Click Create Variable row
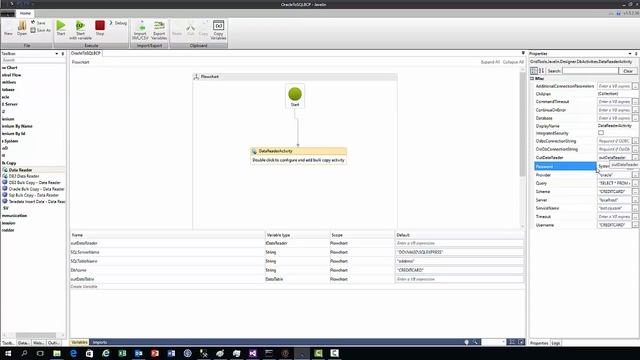The width and height of the screenshot is (640, 360). click(x=84, y=287)
